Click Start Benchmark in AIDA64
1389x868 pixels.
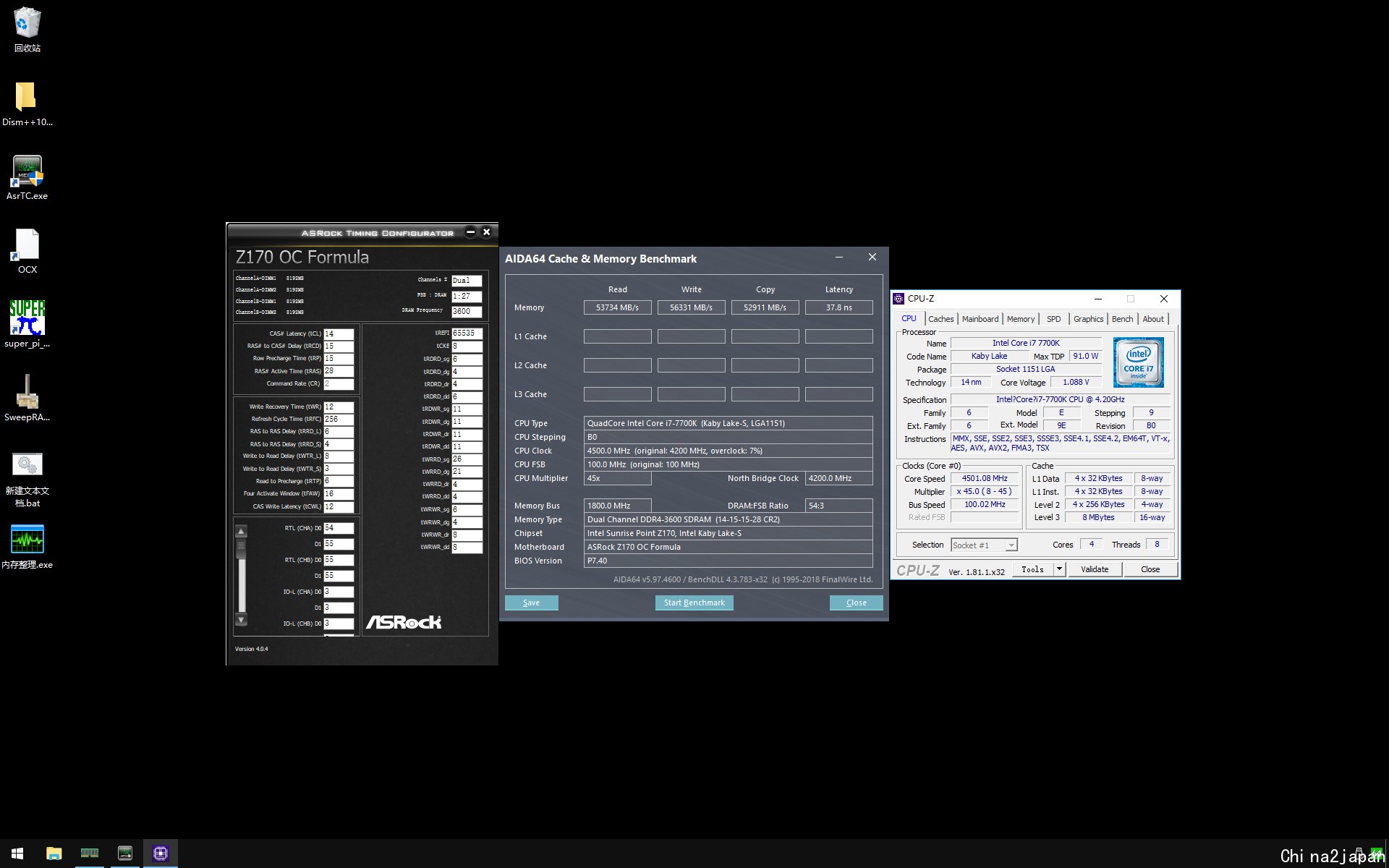point(694,603)
